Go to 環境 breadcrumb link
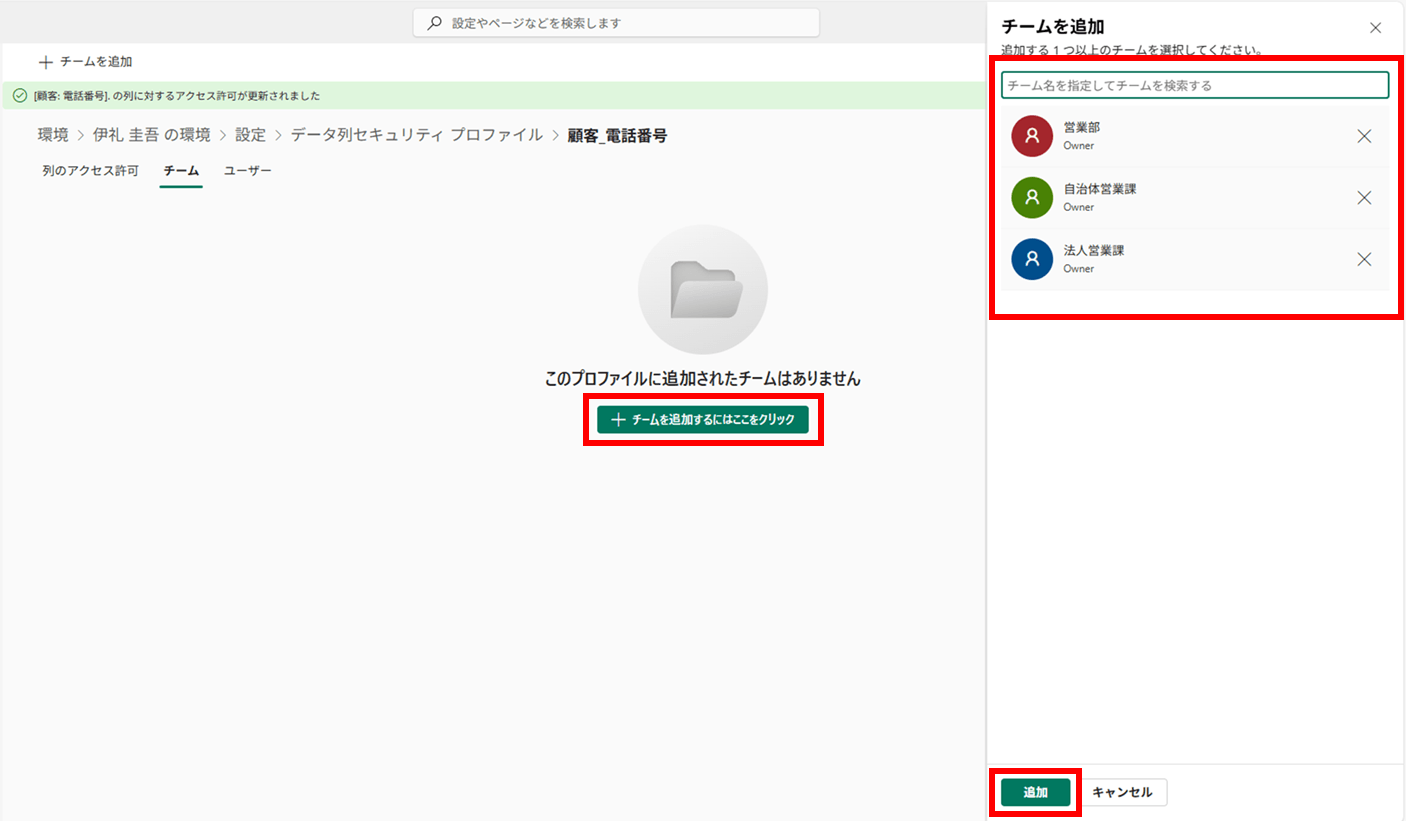 point(53,135)
